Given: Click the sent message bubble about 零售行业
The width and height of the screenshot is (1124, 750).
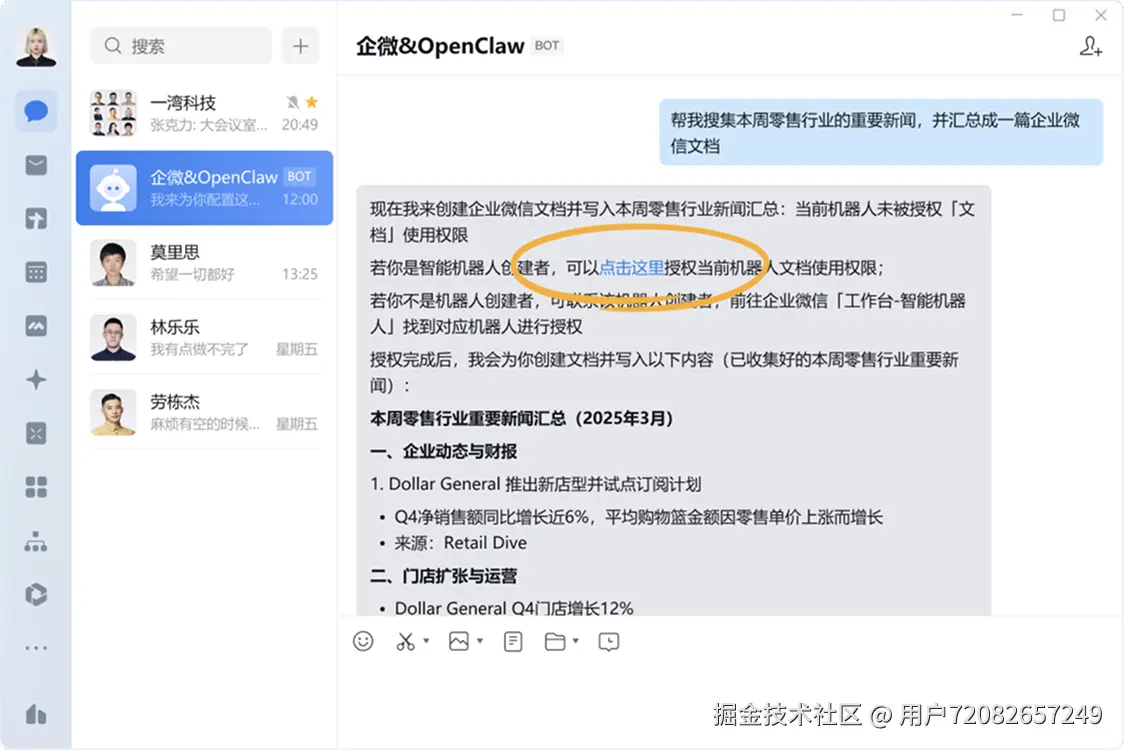Looking at the screenshot, I should click(x=881, y=133).
